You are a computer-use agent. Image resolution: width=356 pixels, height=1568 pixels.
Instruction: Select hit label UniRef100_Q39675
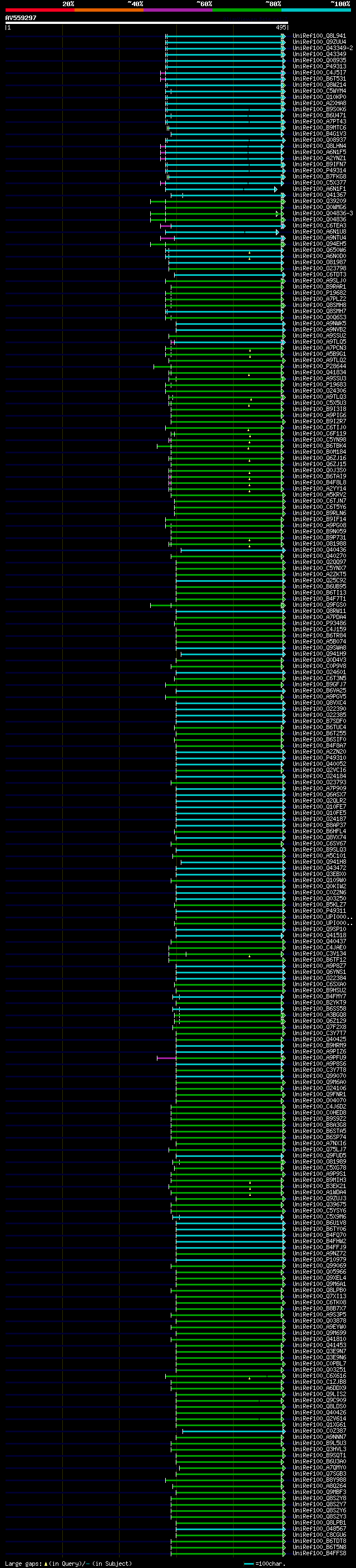[319, 1205]
